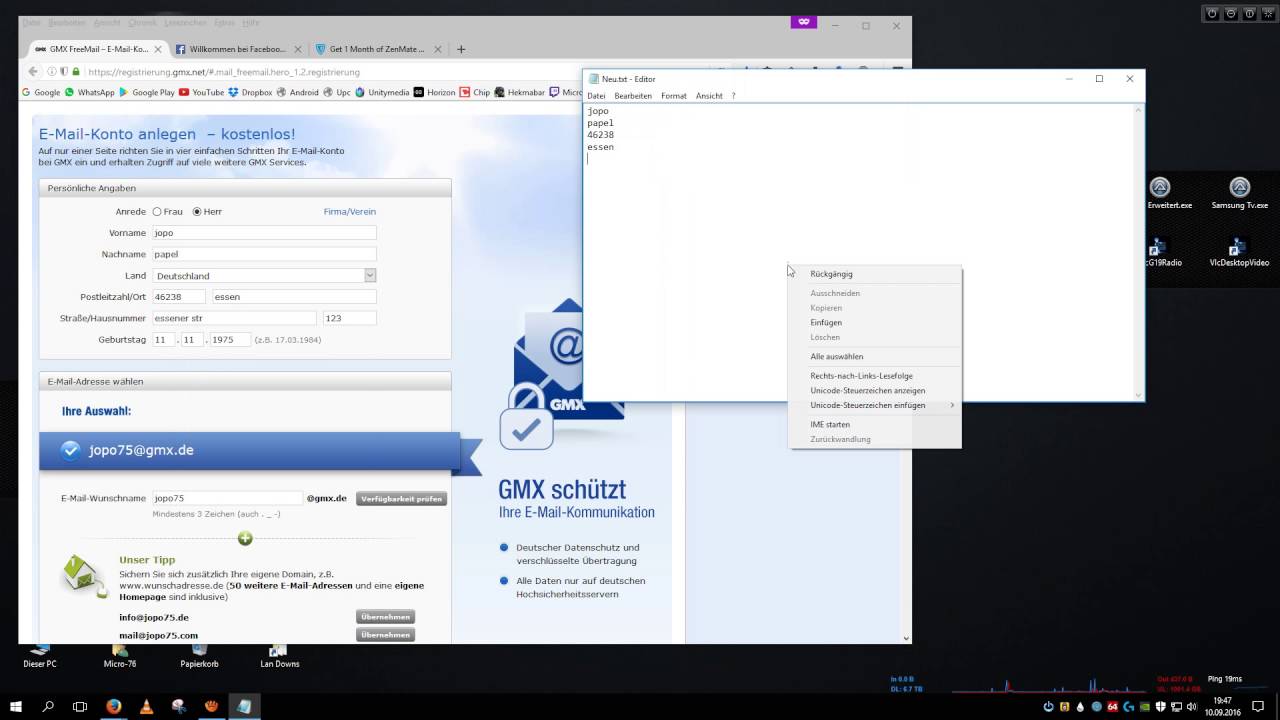Expand Unicode-Steuerzeichen einfügen submenu
The height and width of the screenshot is (720, 1280).
click(x=874, y=405)
